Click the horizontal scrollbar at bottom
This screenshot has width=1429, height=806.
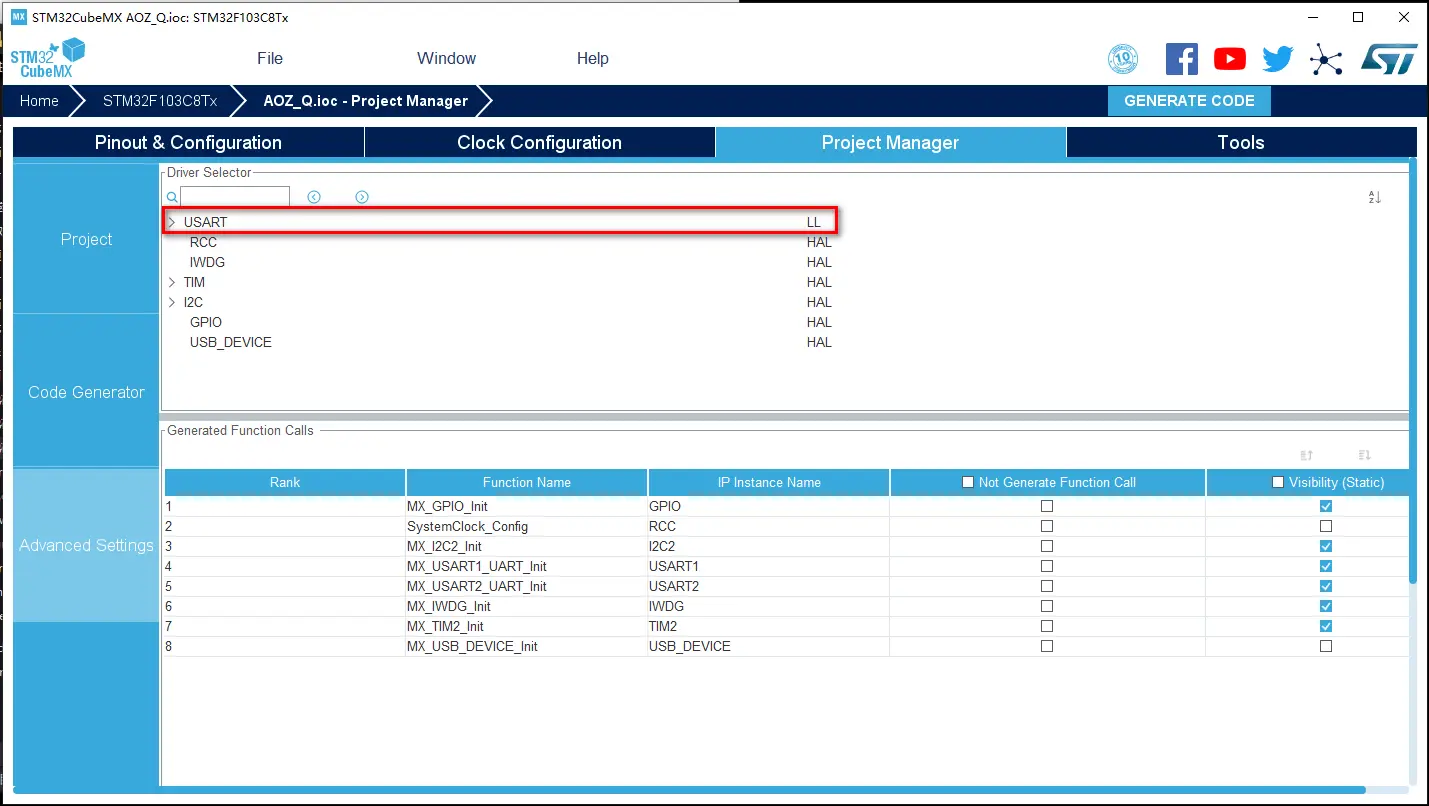pos(690,791)
